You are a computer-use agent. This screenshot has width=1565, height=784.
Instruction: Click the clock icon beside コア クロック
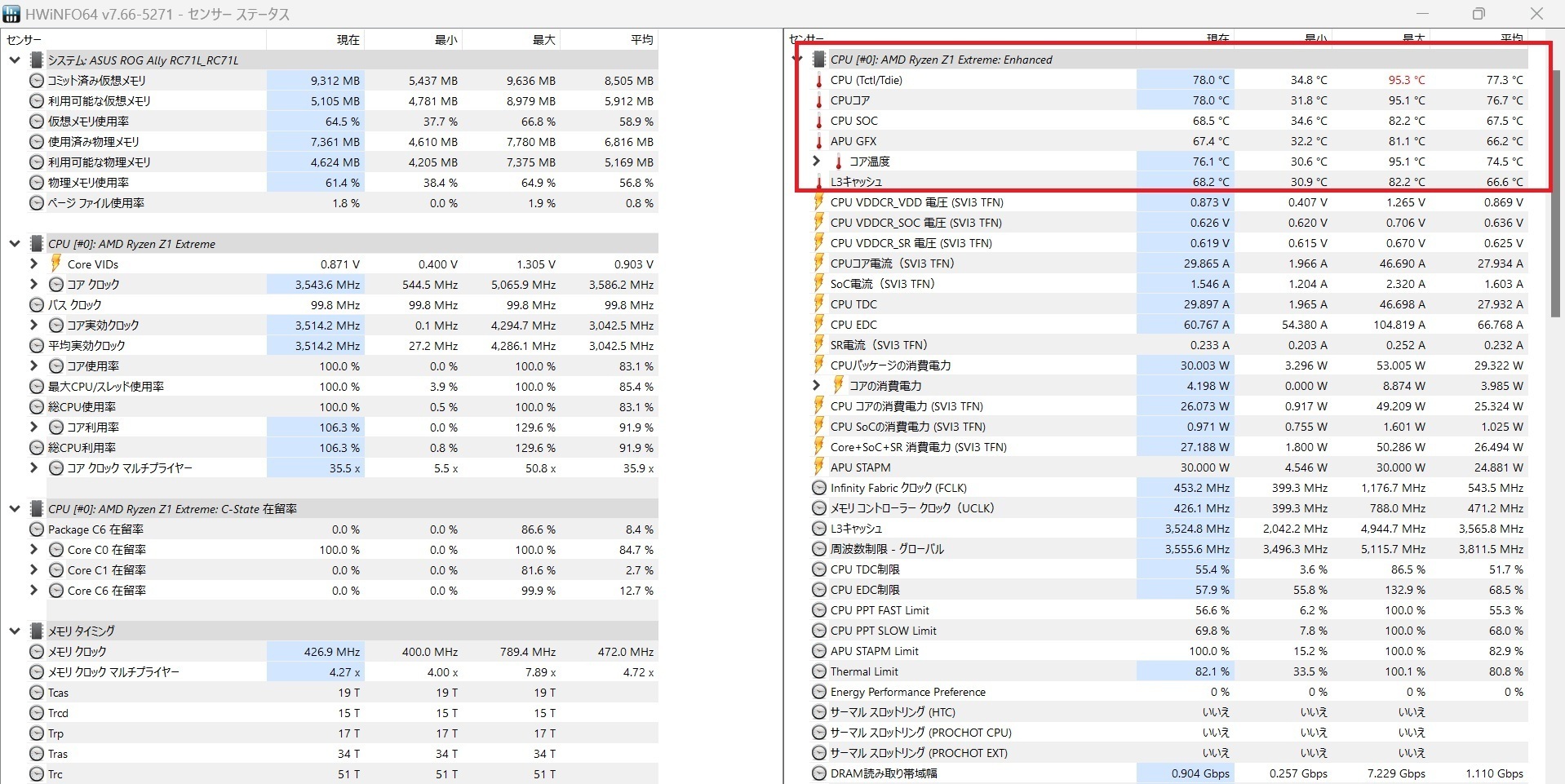55,285
